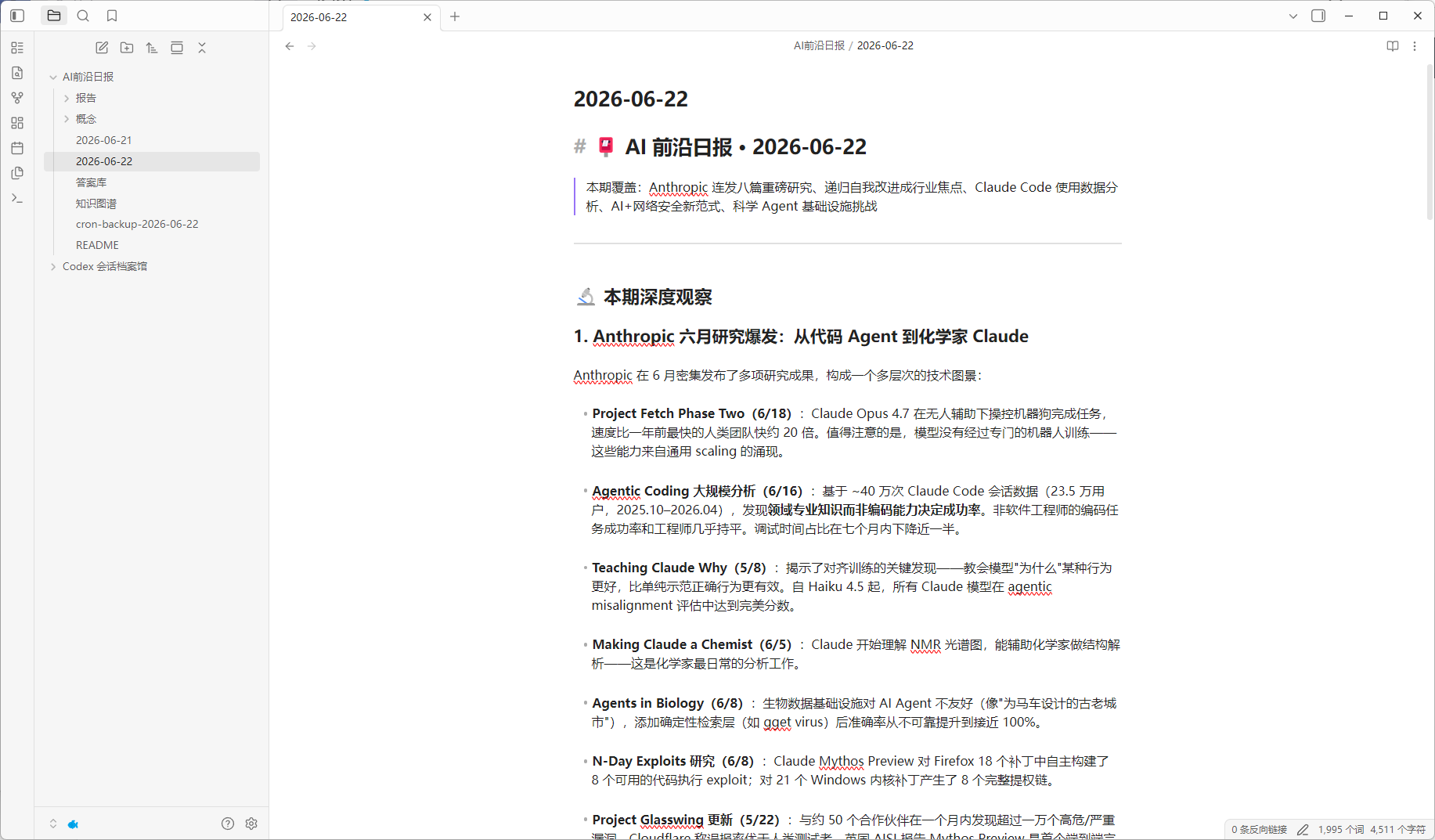Open the command palette terminal icon
The height and width of the screenshot is (840, 1435).
[17, 198]
